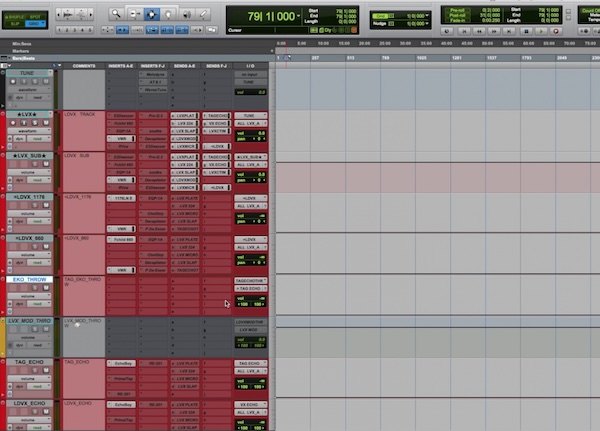Click the COMMENTS column header
The image size is (600, 431).
[x=84, y=66]
